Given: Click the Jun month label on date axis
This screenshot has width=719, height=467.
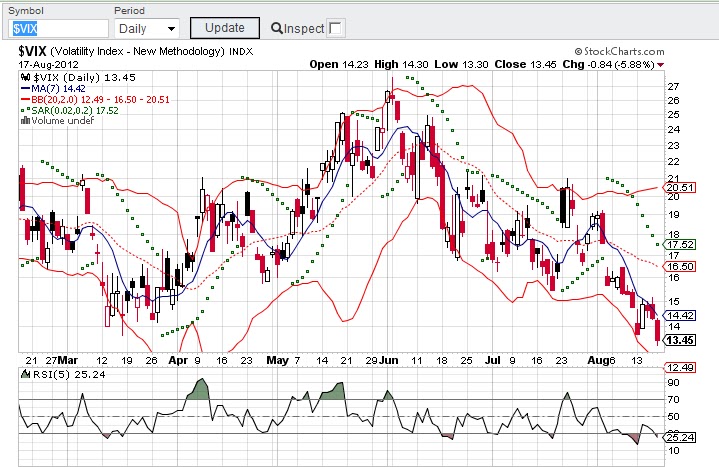Looking at the screenshot, I should pyautogui.click(x=389, y=360).
